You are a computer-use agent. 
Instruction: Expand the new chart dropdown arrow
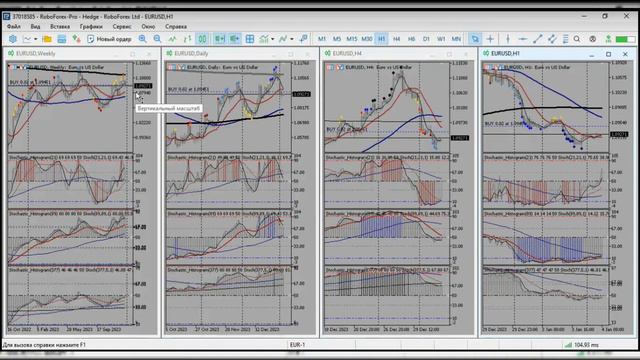36,39
